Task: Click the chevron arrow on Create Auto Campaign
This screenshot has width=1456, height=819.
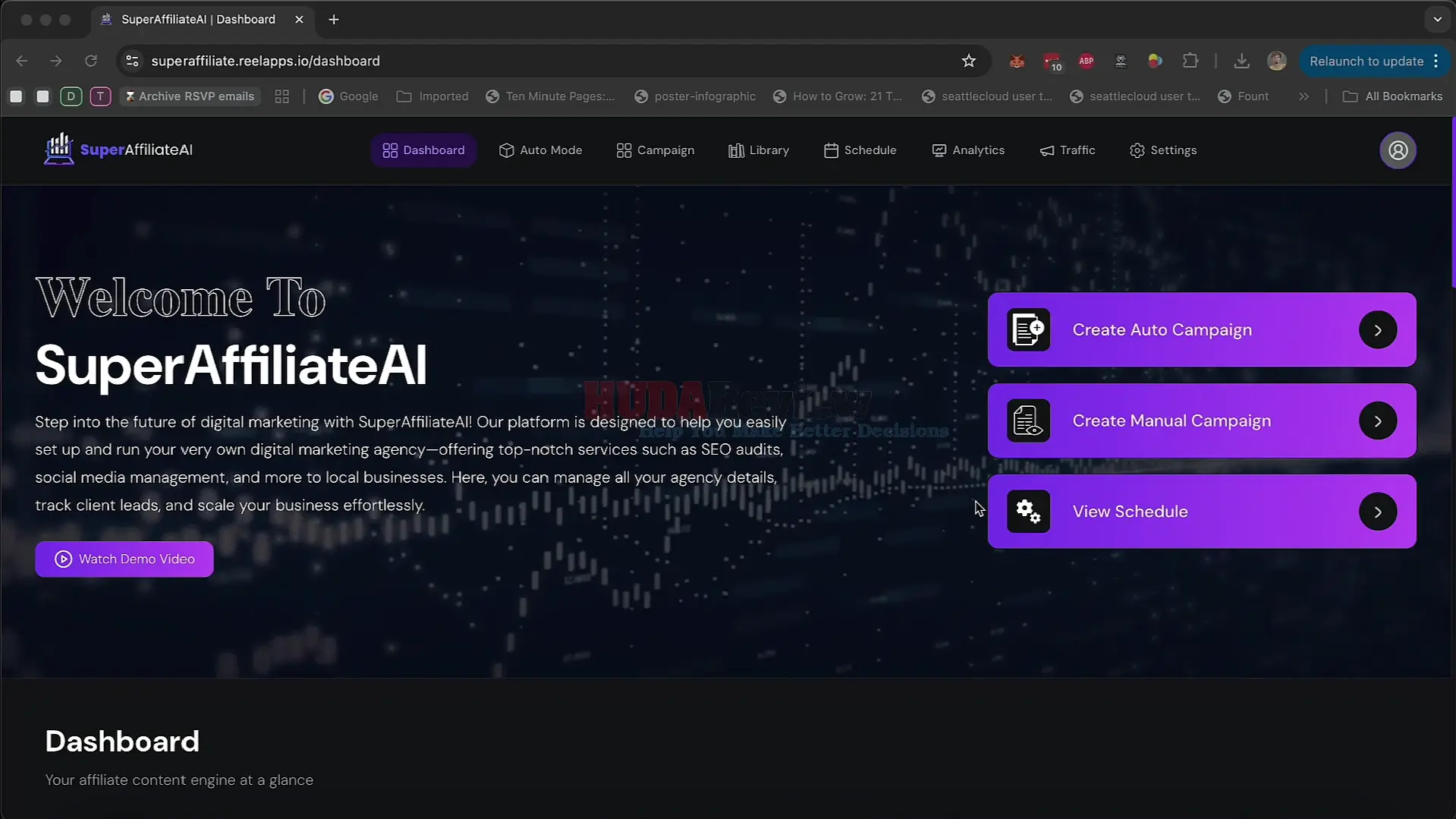Action: [x=1378, y=330]
